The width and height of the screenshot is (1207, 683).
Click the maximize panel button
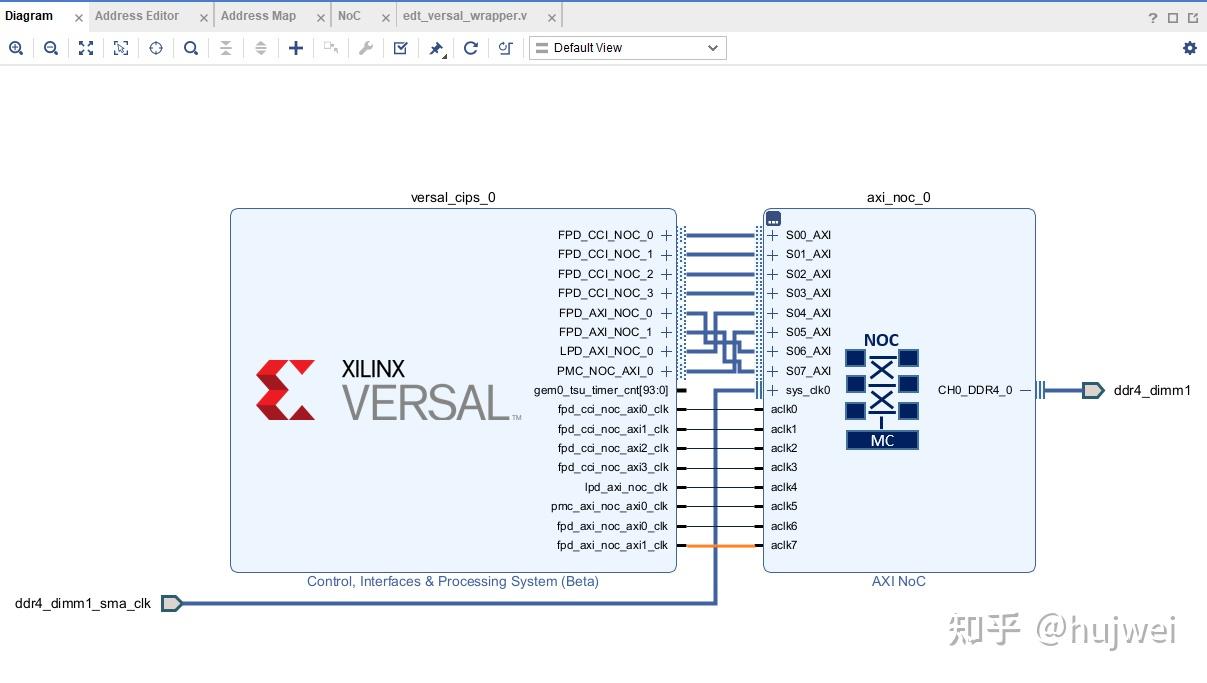(x=1172, y=17)
